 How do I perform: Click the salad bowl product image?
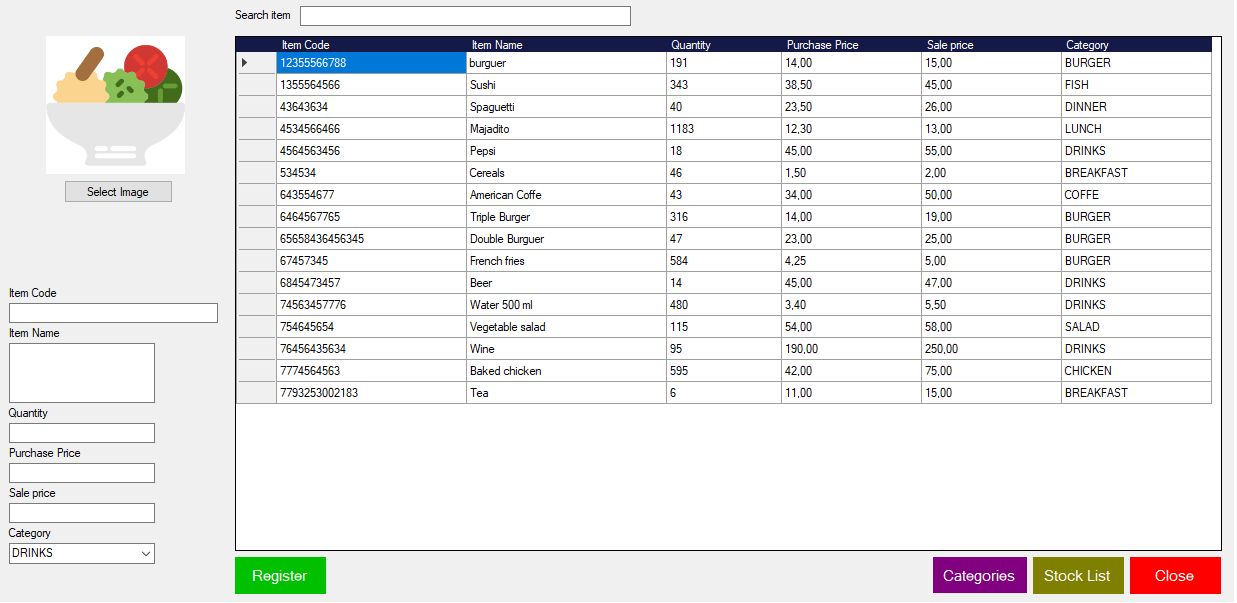click(116, 105)
